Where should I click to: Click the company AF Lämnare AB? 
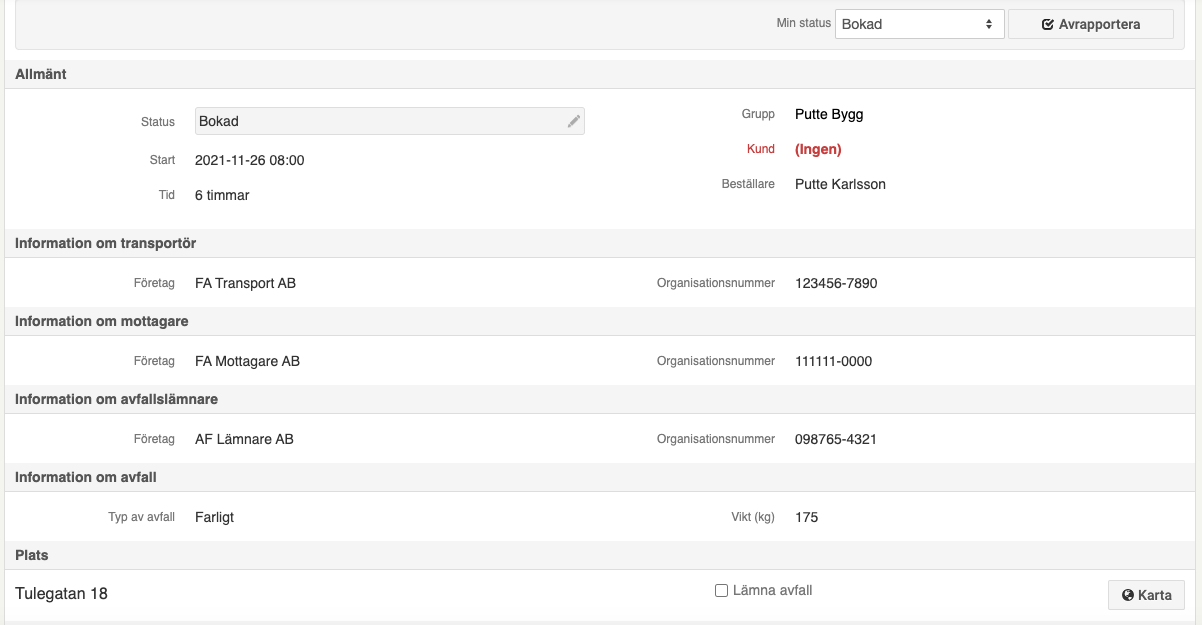coord(244,439)
